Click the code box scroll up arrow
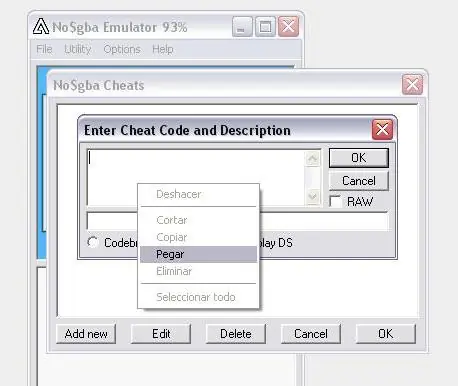 (x=313, y=158)
